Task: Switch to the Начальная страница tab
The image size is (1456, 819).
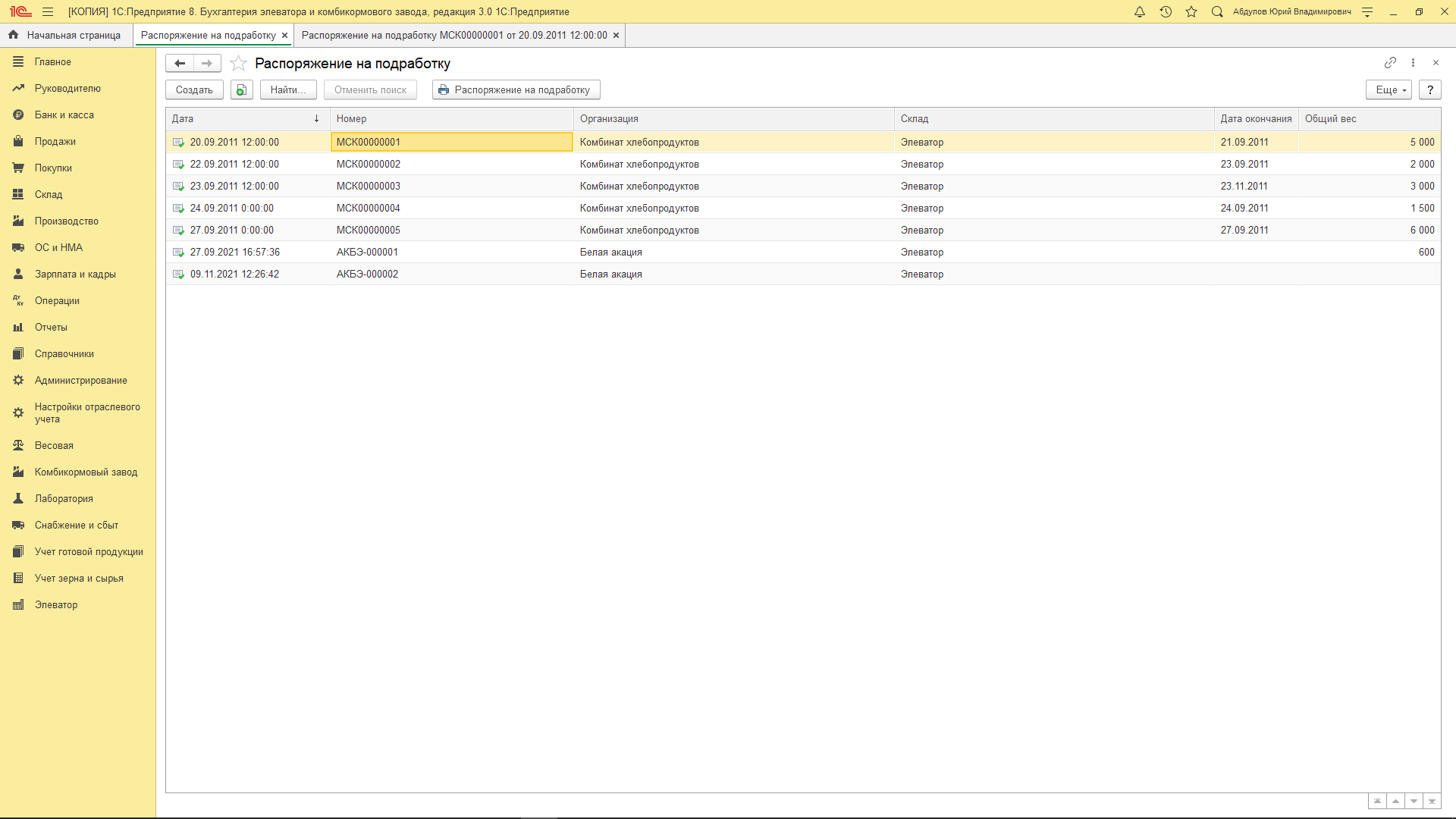Action: click(x=65, y=36)
